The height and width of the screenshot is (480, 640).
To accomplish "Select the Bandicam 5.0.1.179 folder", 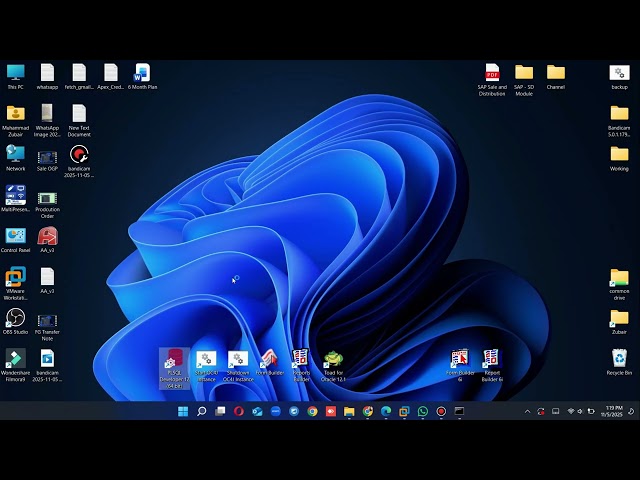I will click(x=619, y=121).
